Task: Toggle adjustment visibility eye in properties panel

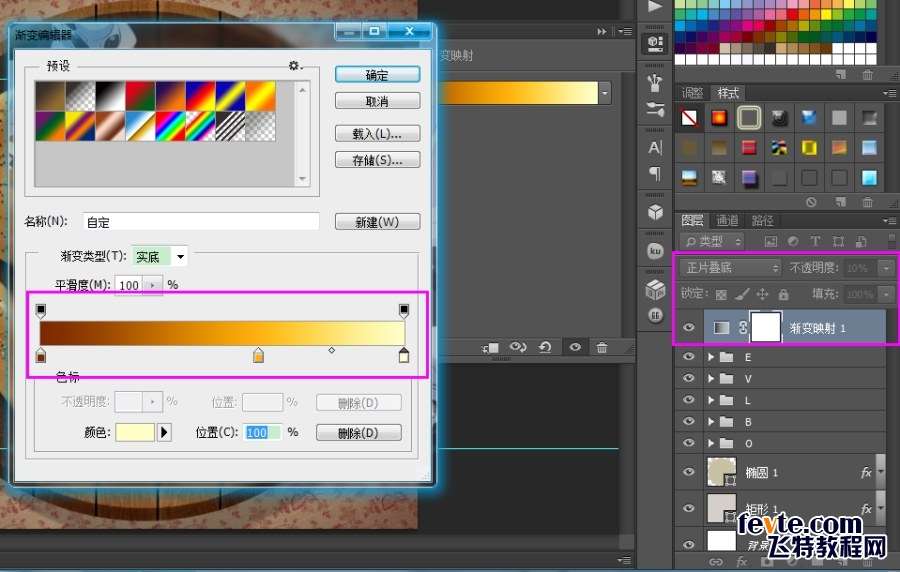Action: 575,347
